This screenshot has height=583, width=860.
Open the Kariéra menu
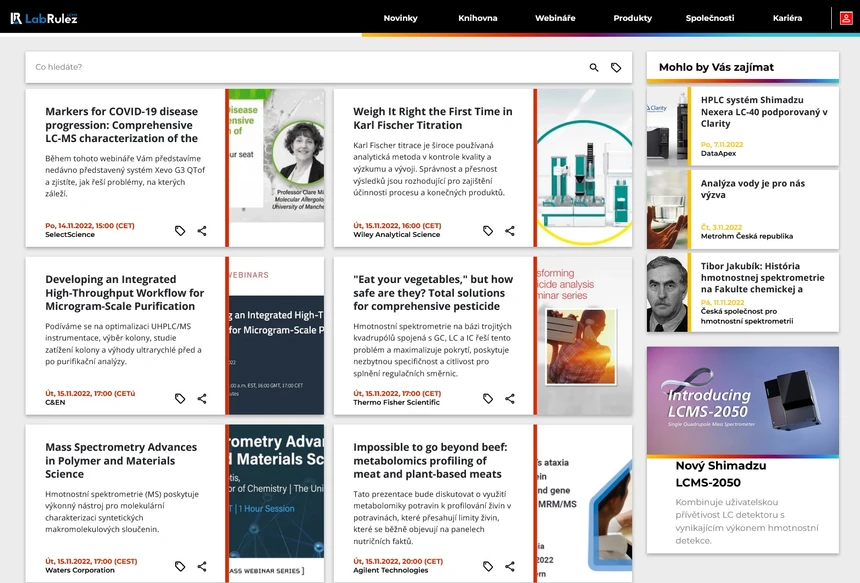click(787, 18)
